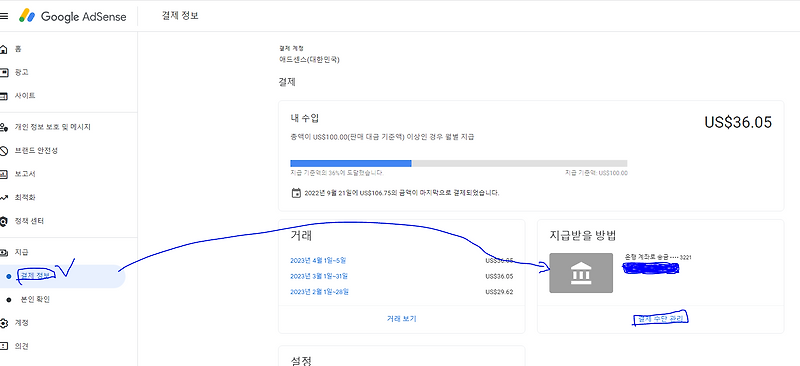Go to 홈 via the house icon
Viewport: 800px width, 366px height.
[x=4, y=49]
